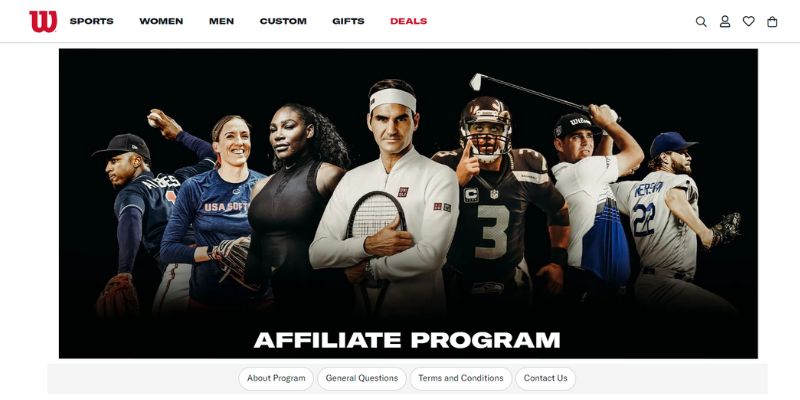Open the SPORTS menu

tap(92, 21)
